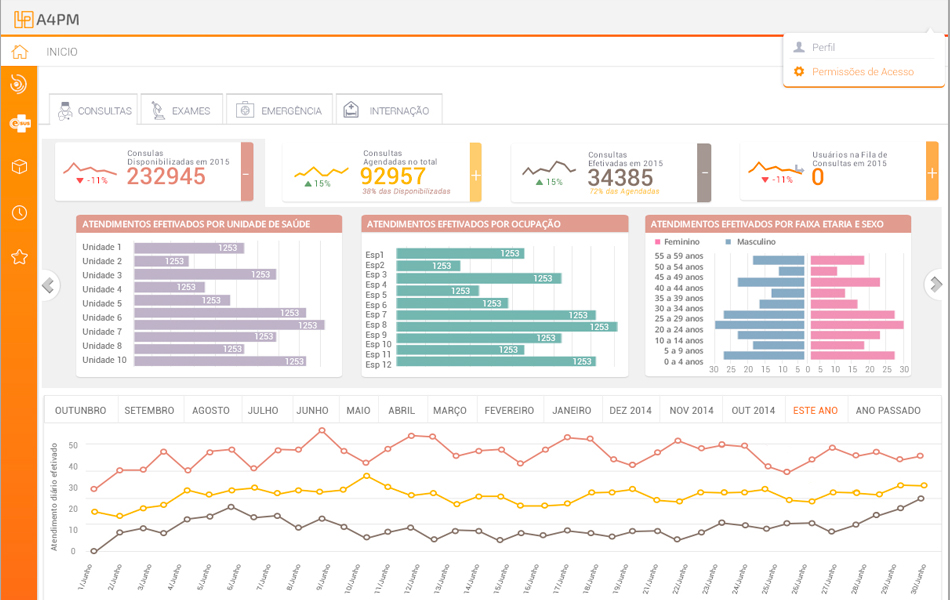Select the ANO PASSADO time filter
Viewport: 950px width, 600px height.
tap(888, 410)
